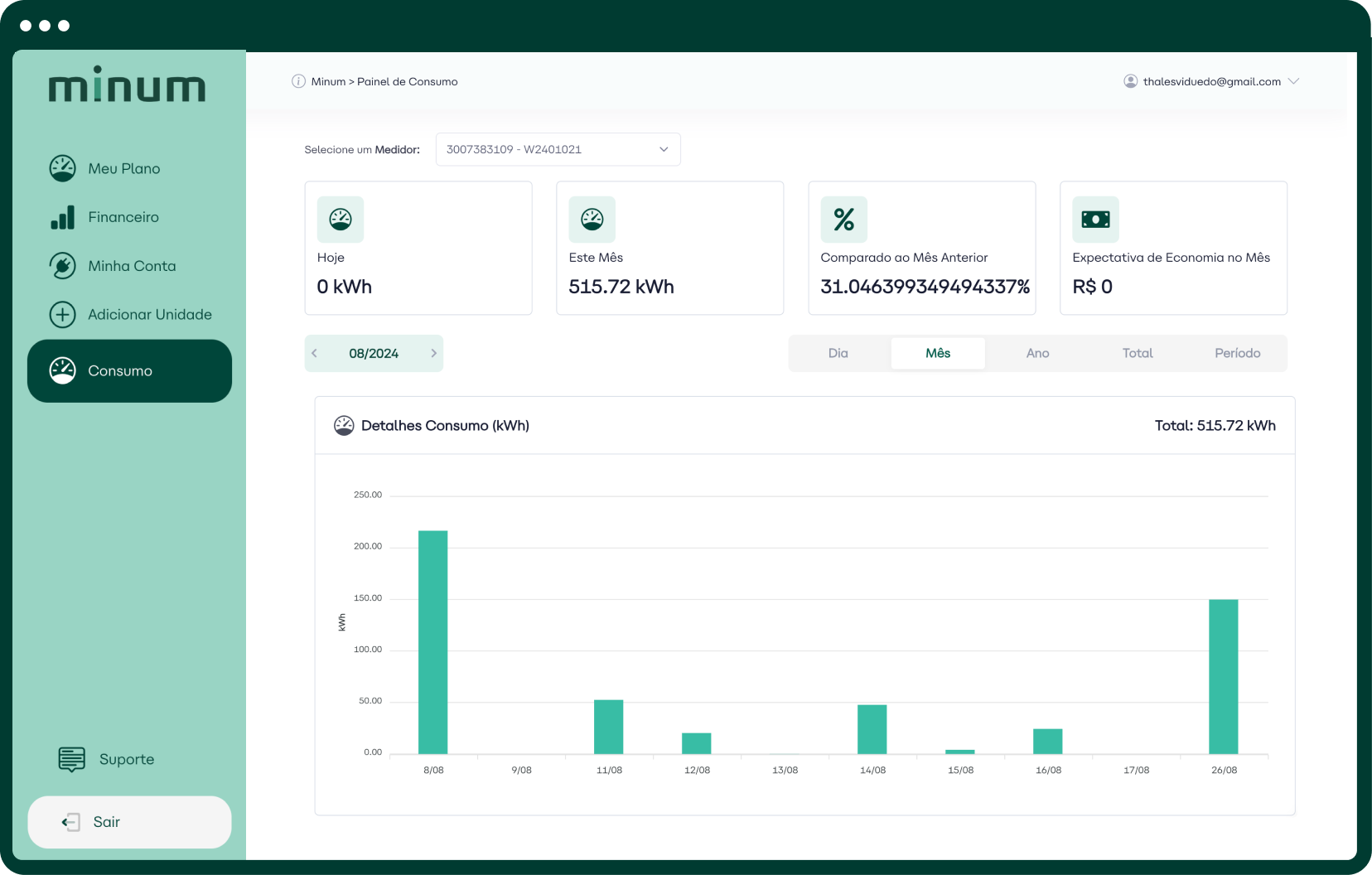Select the Período view tab
The image size is (1372, 875).
[x=1237, y=353]
